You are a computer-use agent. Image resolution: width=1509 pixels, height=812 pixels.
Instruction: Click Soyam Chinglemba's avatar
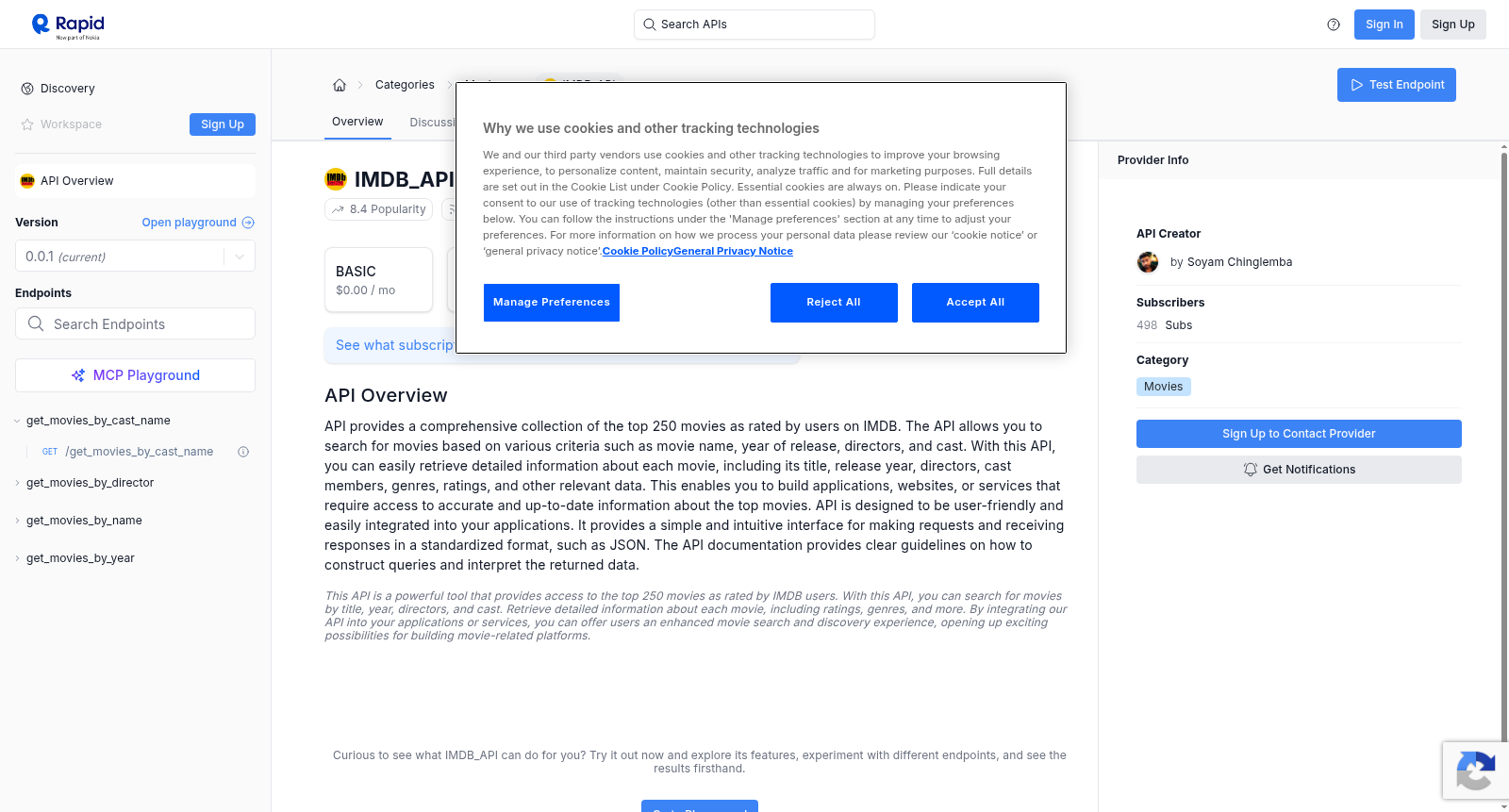point(1148,262)
